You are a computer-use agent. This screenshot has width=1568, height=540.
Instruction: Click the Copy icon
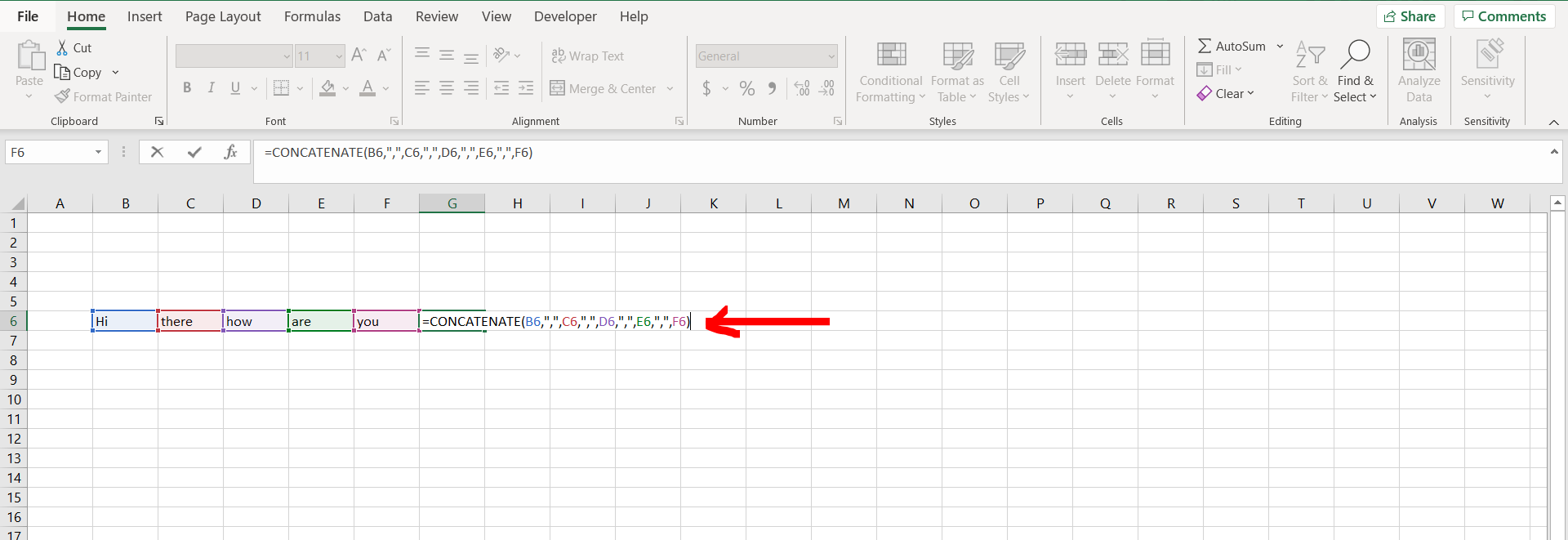tap(62, 72)
